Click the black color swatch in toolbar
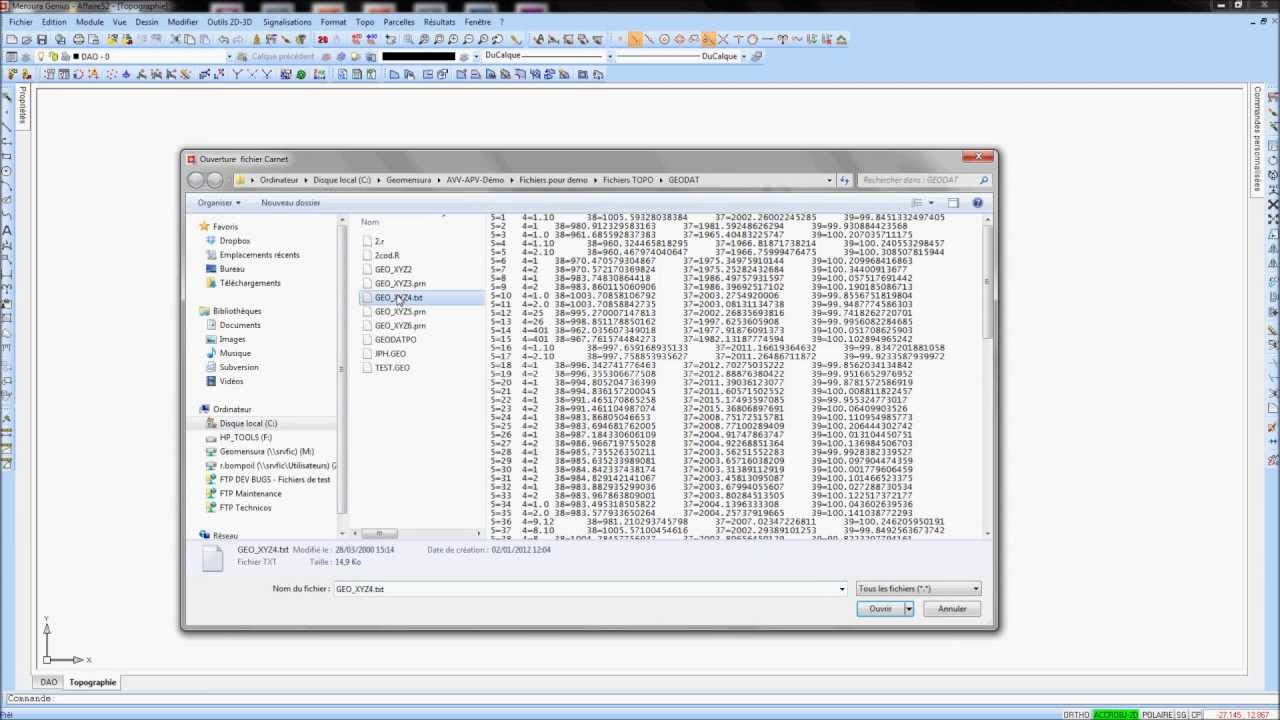The width and height of the screenshot is (1280, 720). point(419,57)
